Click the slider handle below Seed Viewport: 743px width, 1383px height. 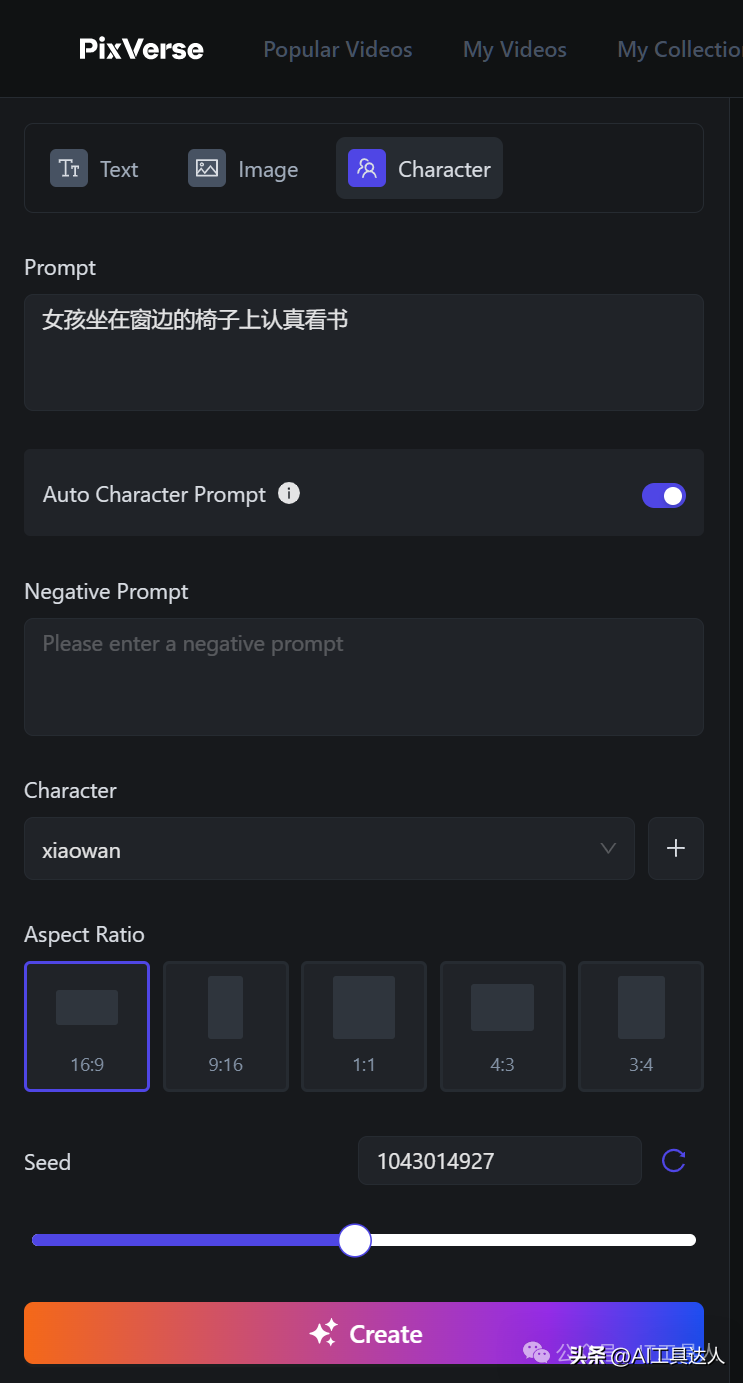point(355,1240)
